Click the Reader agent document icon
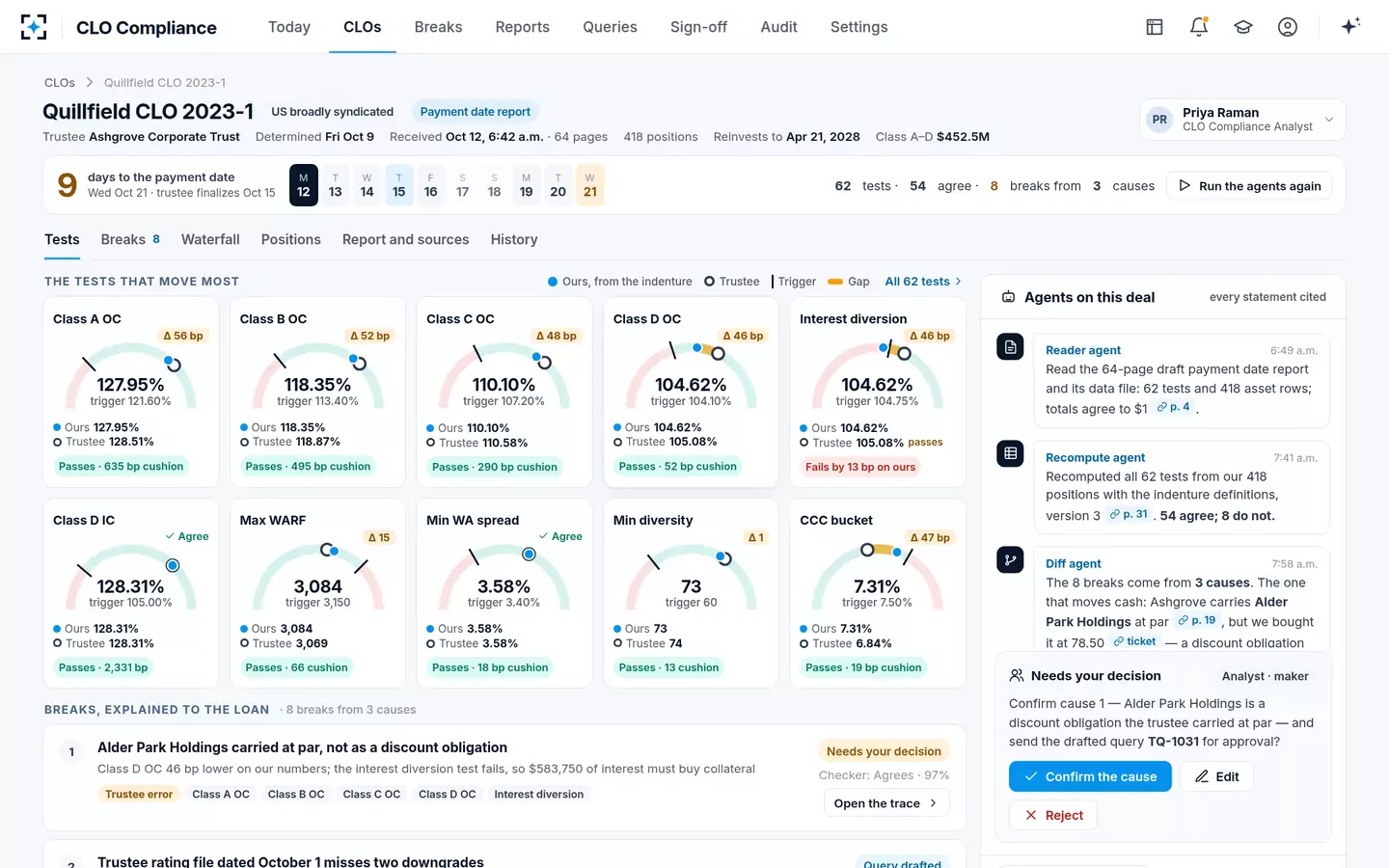The image size is (1389, 868). point(1010,347)
